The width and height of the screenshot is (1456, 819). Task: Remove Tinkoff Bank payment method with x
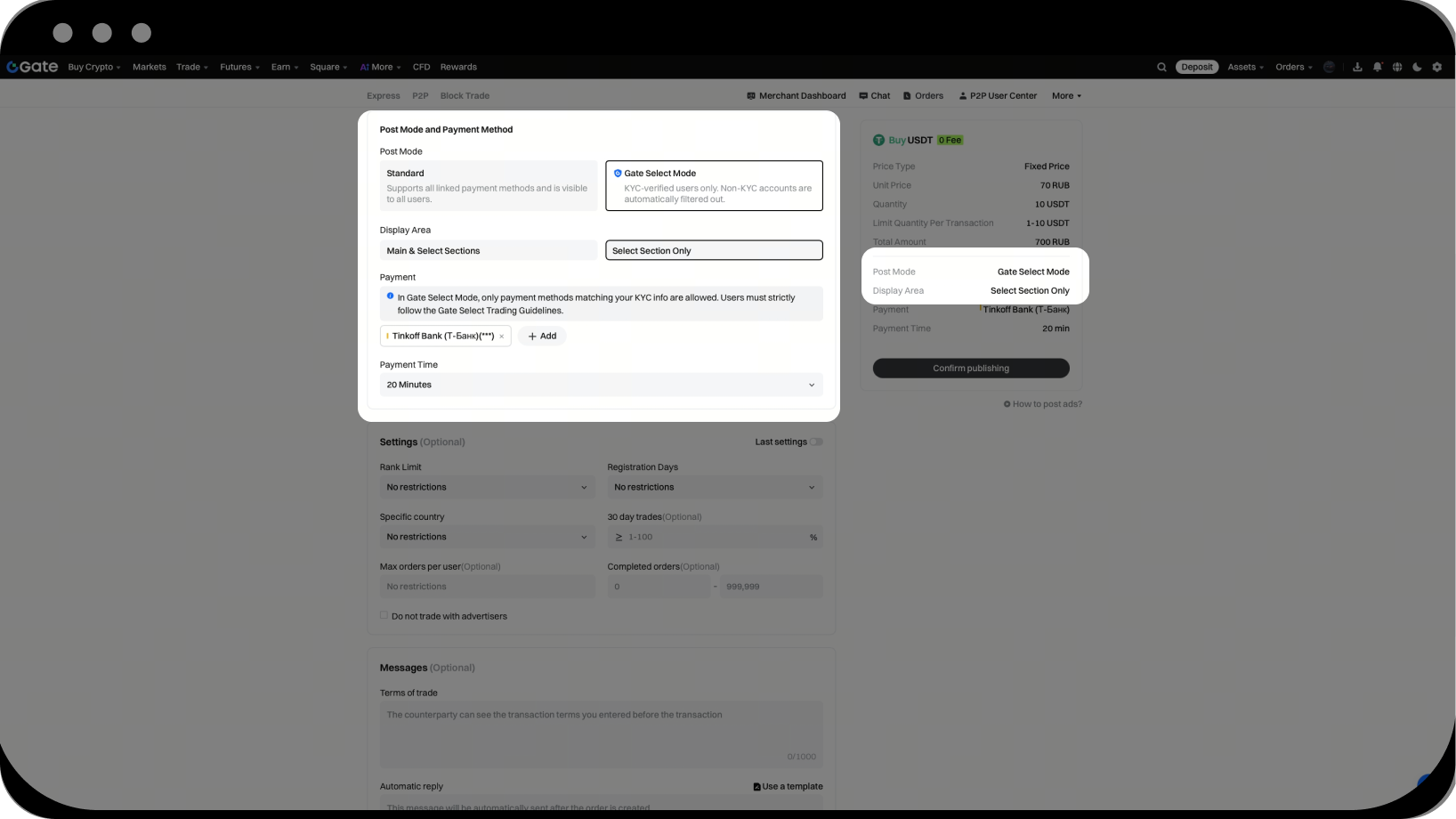click(502, 337)
